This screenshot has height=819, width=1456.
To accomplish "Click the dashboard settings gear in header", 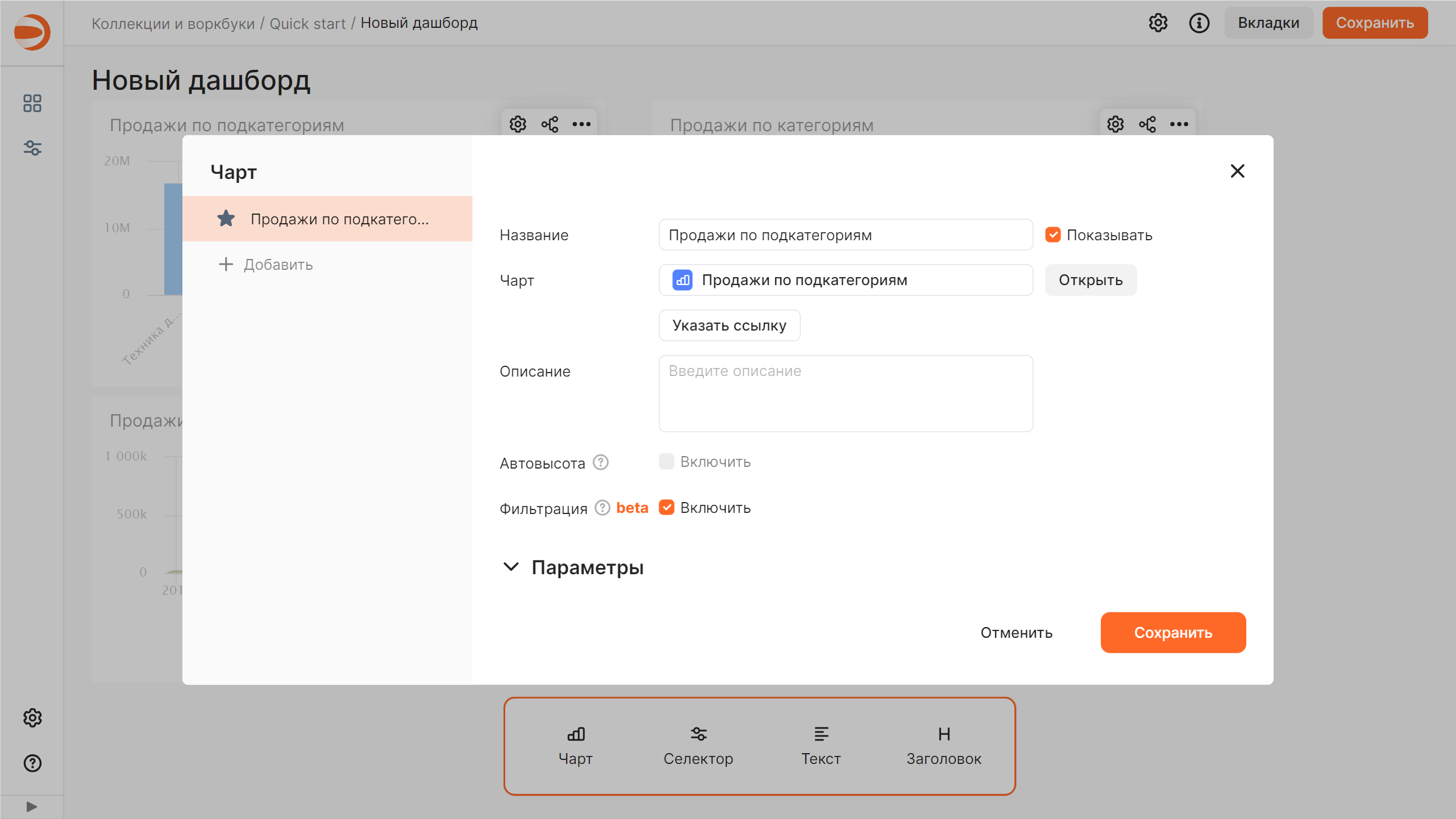I will pos(1158,23).
